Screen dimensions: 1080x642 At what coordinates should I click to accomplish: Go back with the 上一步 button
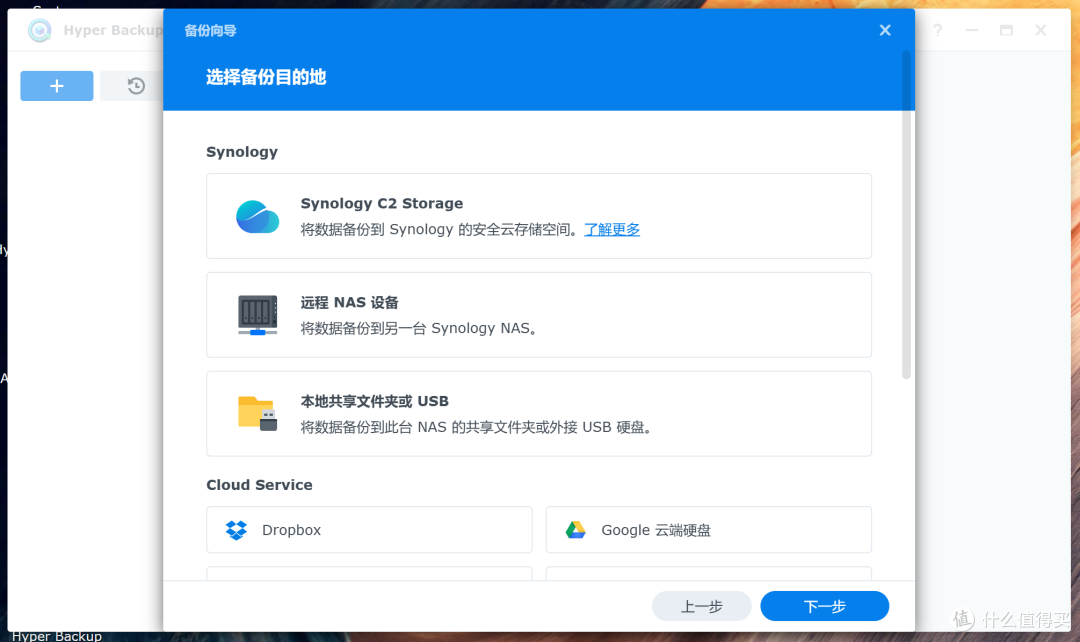click(701, 606)
